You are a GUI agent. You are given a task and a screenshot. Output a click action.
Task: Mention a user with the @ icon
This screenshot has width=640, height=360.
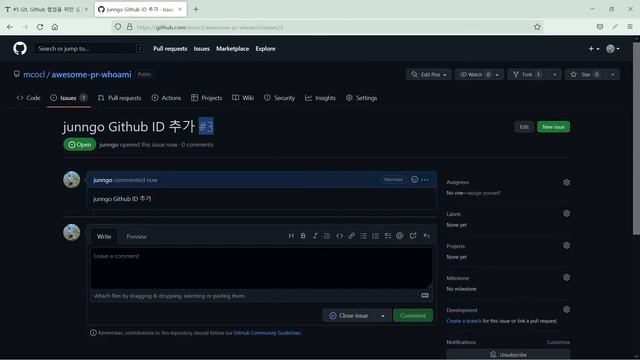(400, 236)
